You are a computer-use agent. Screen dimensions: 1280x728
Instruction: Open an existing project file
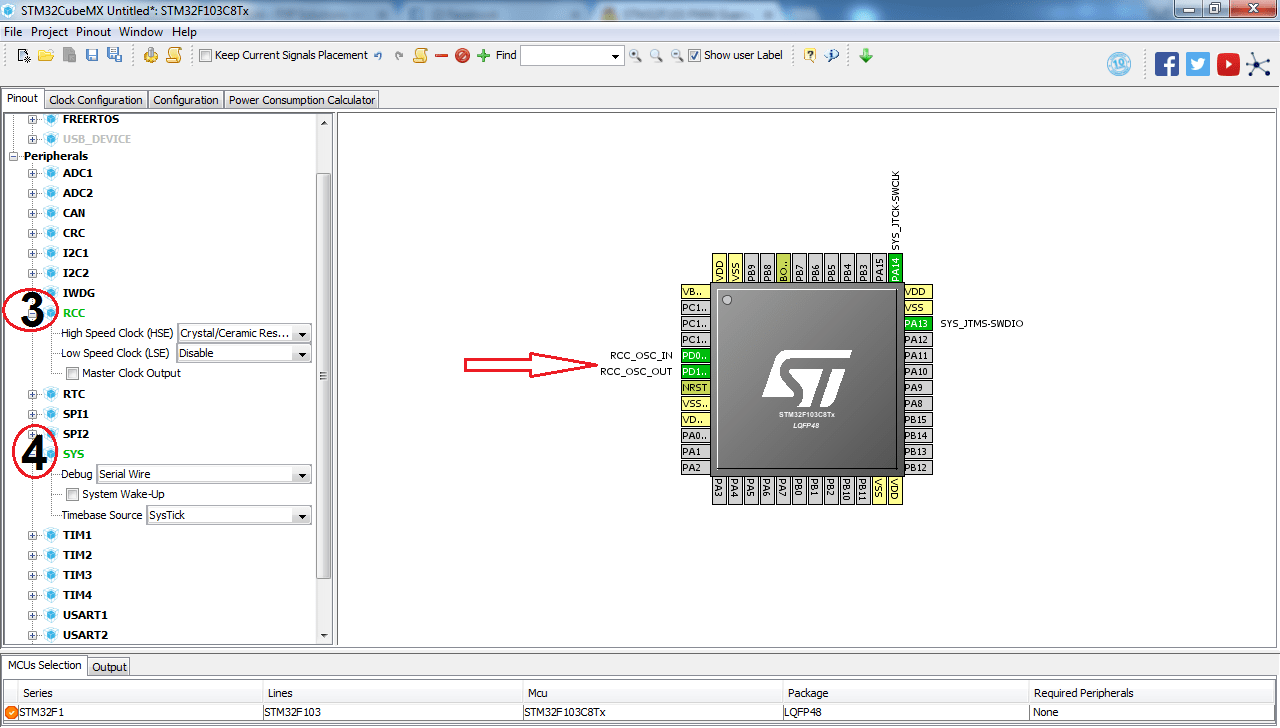click(x=44, y=55)
